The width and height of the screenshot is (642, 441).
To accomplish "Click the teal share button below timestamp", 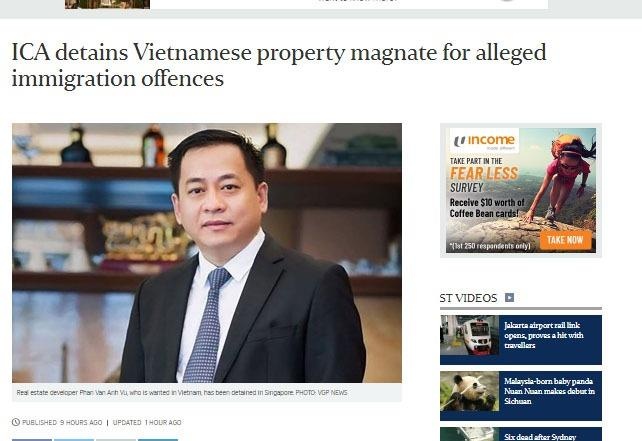I will 158,440.
